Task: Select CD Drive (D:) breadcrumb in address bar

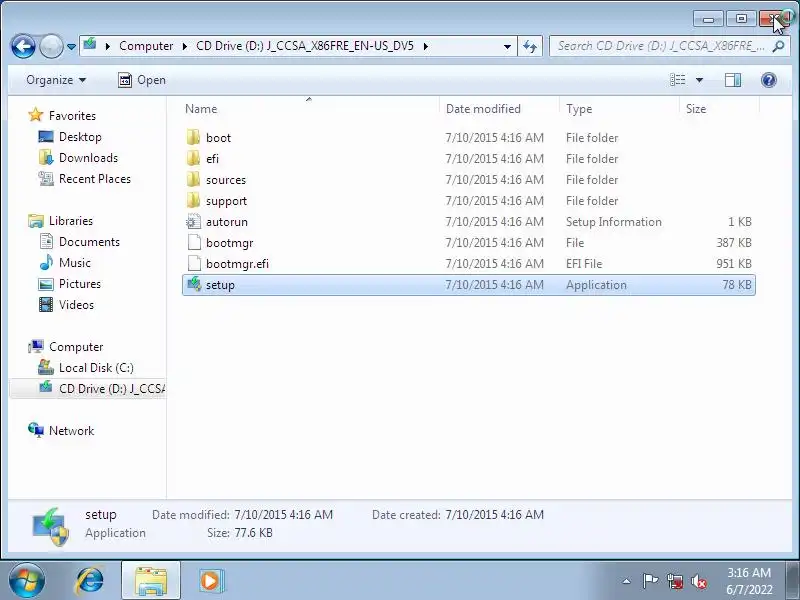Action: point(305,46)
